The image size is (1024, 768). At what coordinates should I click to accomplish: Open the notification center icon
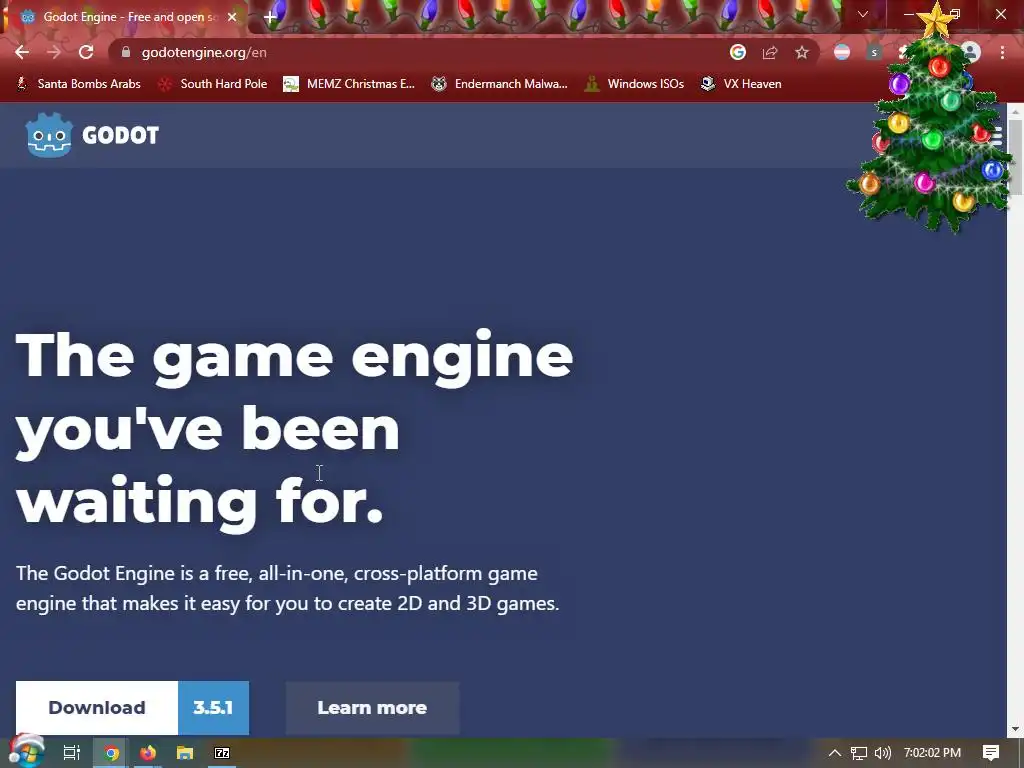pos(991,753)
